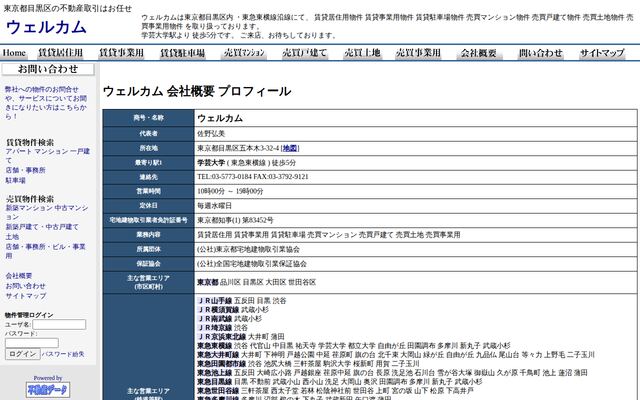The width and height of the screenshot is (640, 400).
Task: Select the 東急東横線 route label
Action: (x=215, y=346)
